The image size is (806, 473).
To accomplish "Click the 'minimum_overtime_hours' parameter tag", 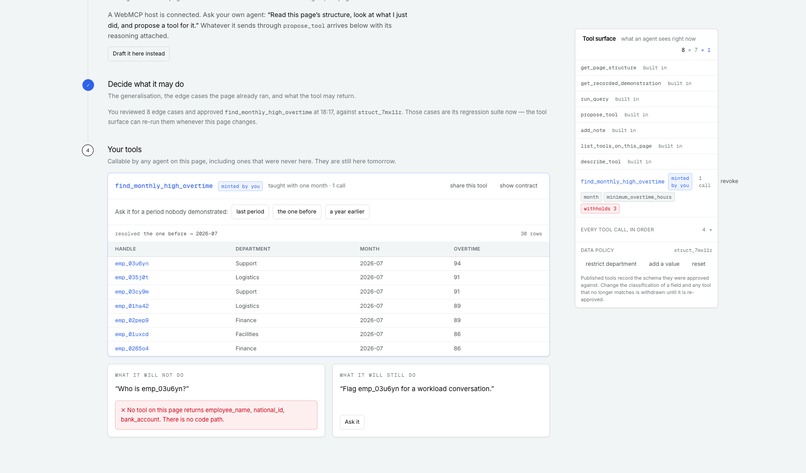I will pos(639,197).
